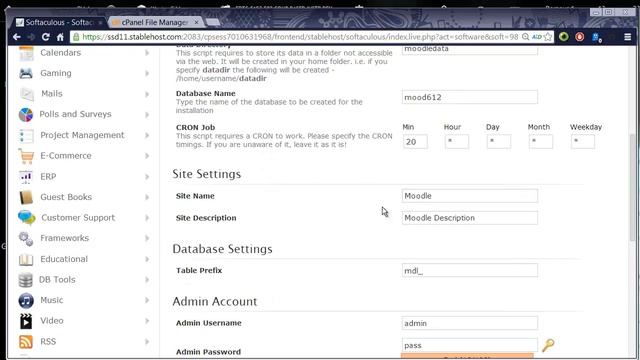Click the DB Tools database icon
Screen dimensions: 640x360
pos(25,280)
